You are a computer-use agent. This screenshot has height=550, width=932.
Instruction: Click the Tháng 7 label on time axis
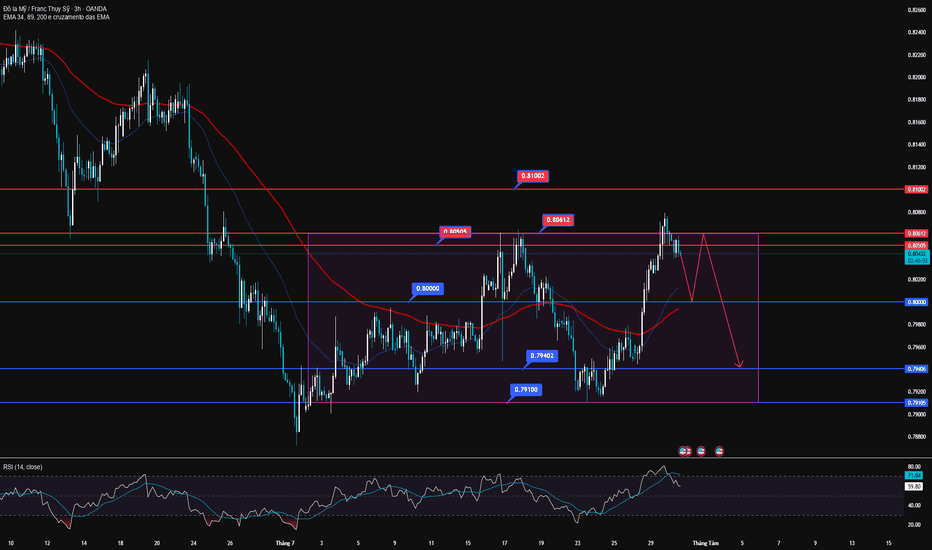pyautogui.click(x=285, y=541)
